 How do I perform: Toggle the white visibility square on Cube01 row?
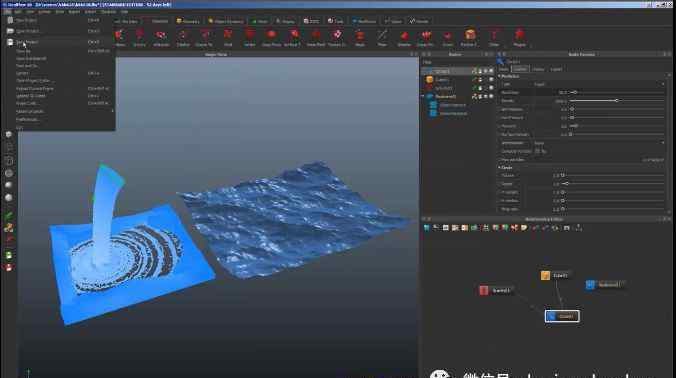(x=491, y=80)
